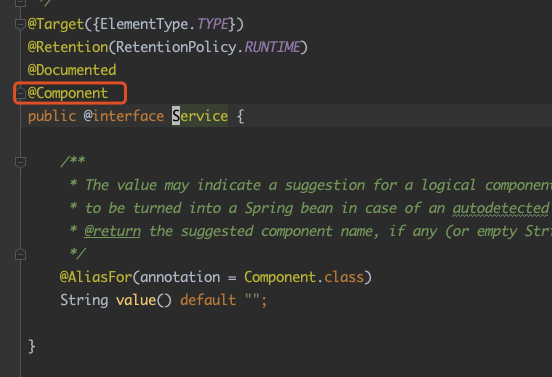Toggle fold marker next to @Component annotation
Image resolution: width=552 pixels, height=377 pixels.
pyautogui.click(x=20, y=93)
